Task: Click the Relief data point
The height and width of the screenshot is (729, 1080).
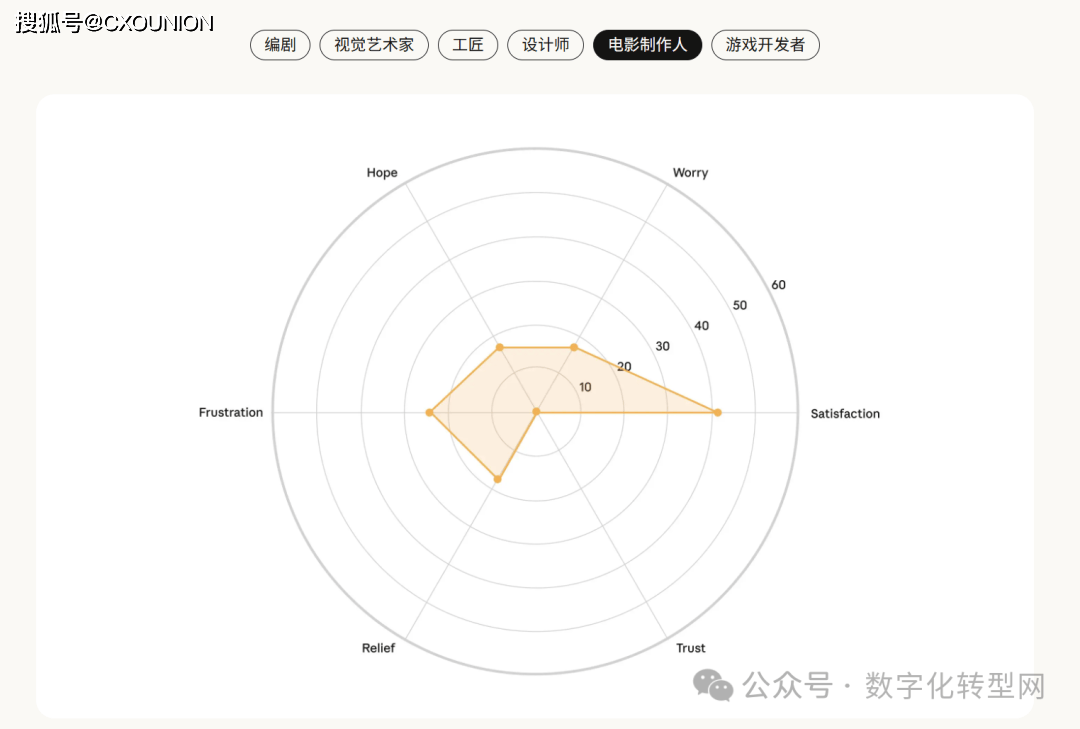Action: pos(498,480)
